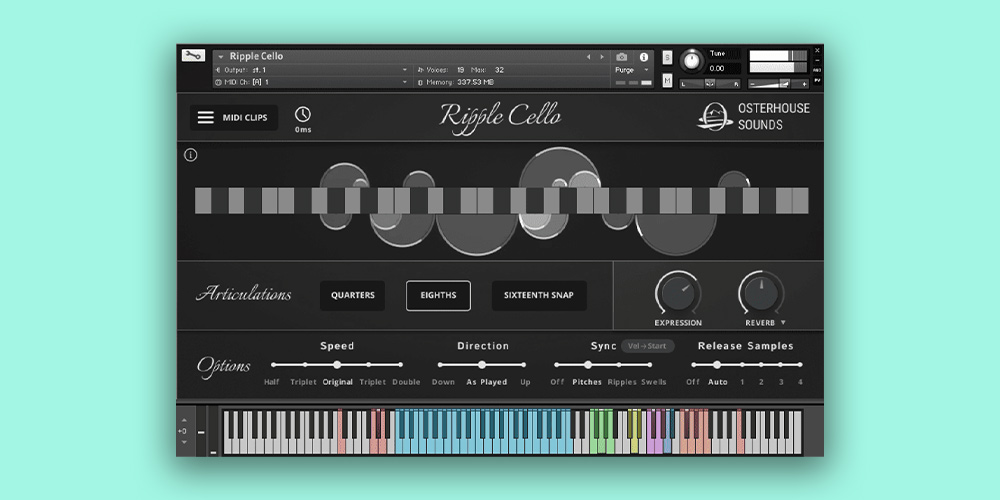Mute the instrument with the M button
The width and height of the screenshot is (1000, 500).
click(667, 81)
